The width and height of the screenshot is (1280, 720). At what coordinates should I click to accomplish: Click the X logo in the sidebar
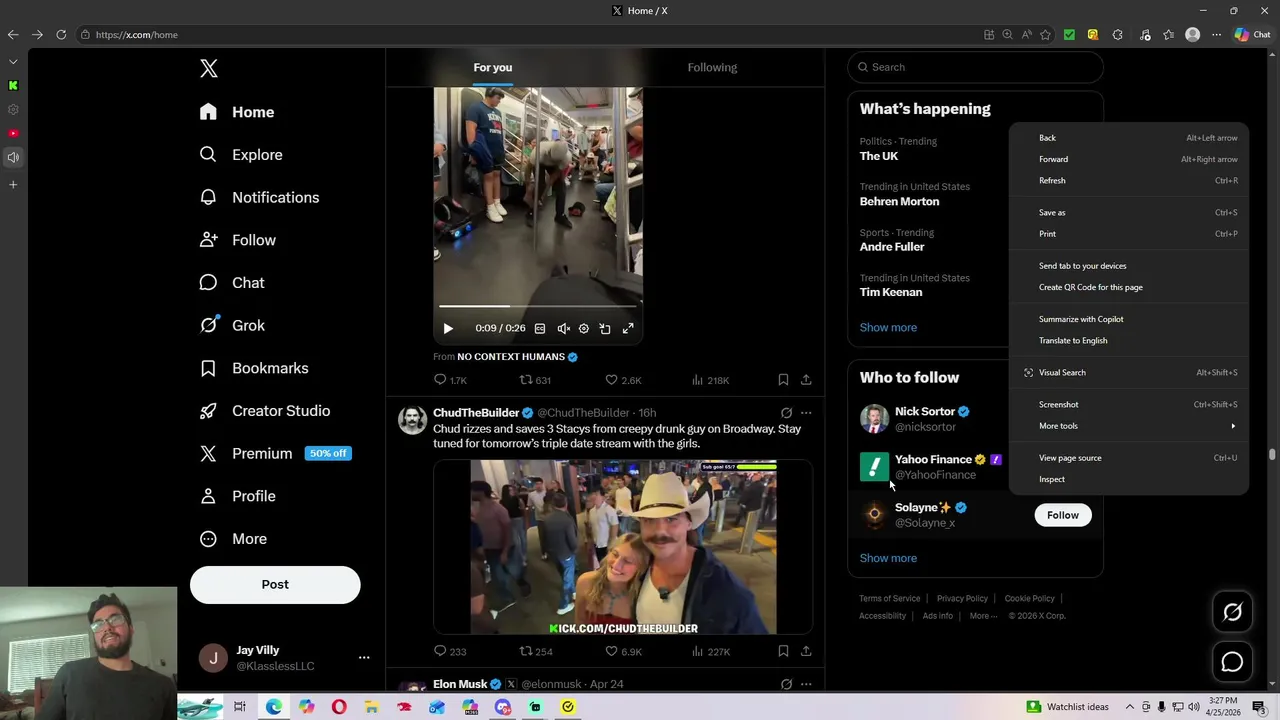[x=208, y=68]
